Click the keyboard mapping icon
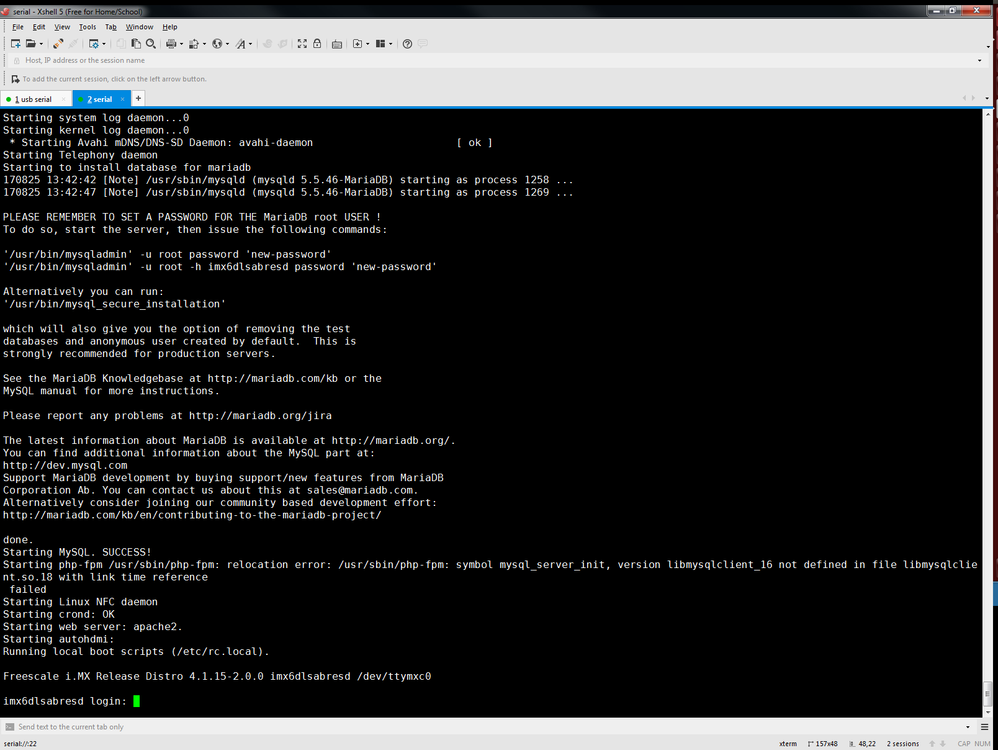Viewport: 998px width, 750px height. coord(337,43)
